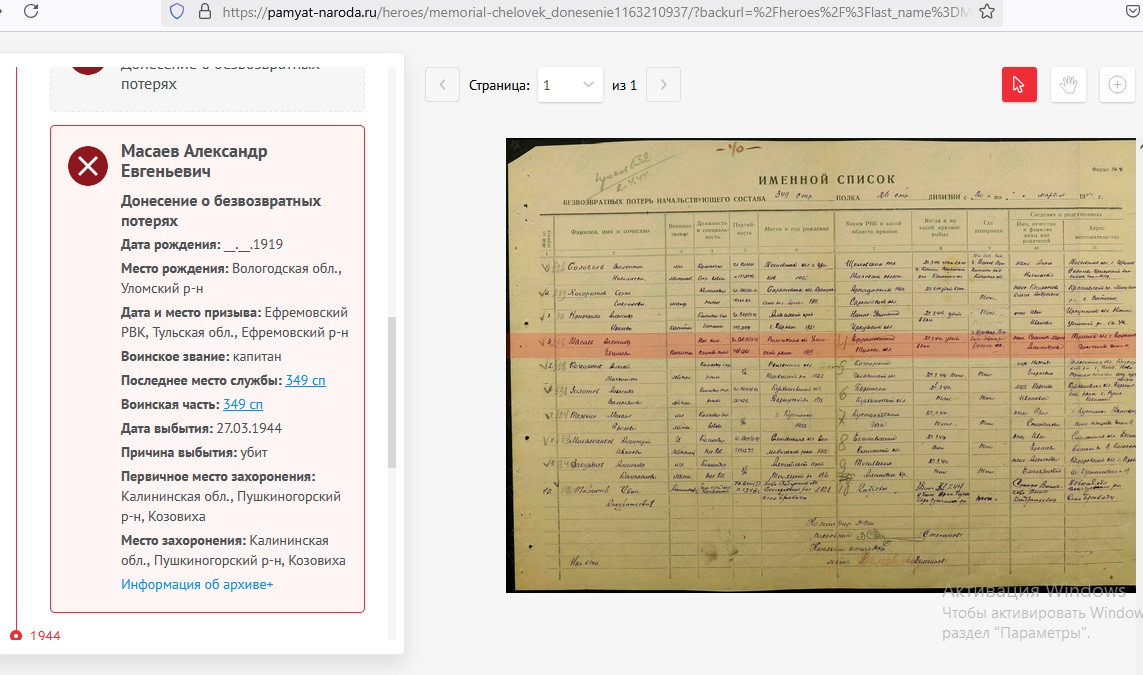Click the ИМЕННОЙ СПИСОК title on the scan
Image resolution: width=1143 pixels, height=675 pixels.
(x=827, y=179)
